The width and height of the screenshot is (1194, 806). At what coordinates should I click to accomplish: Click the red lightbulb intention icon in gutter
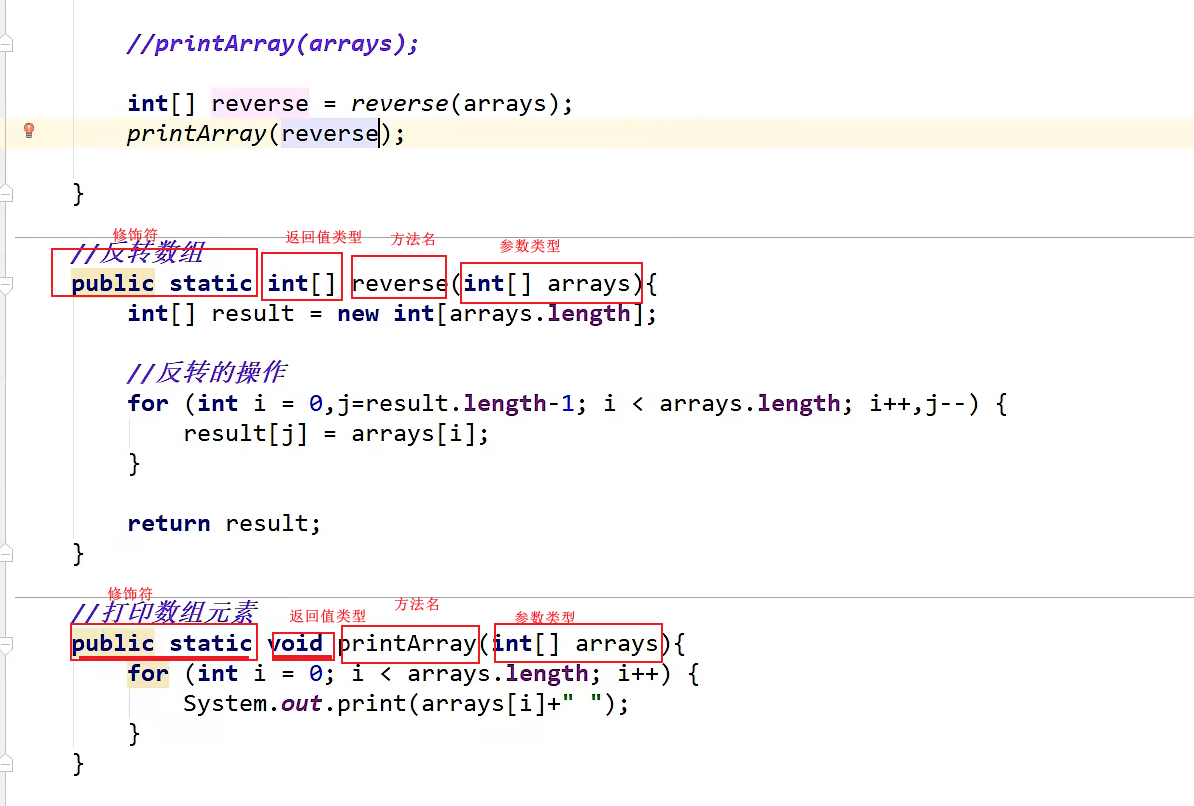coord(29,130)
